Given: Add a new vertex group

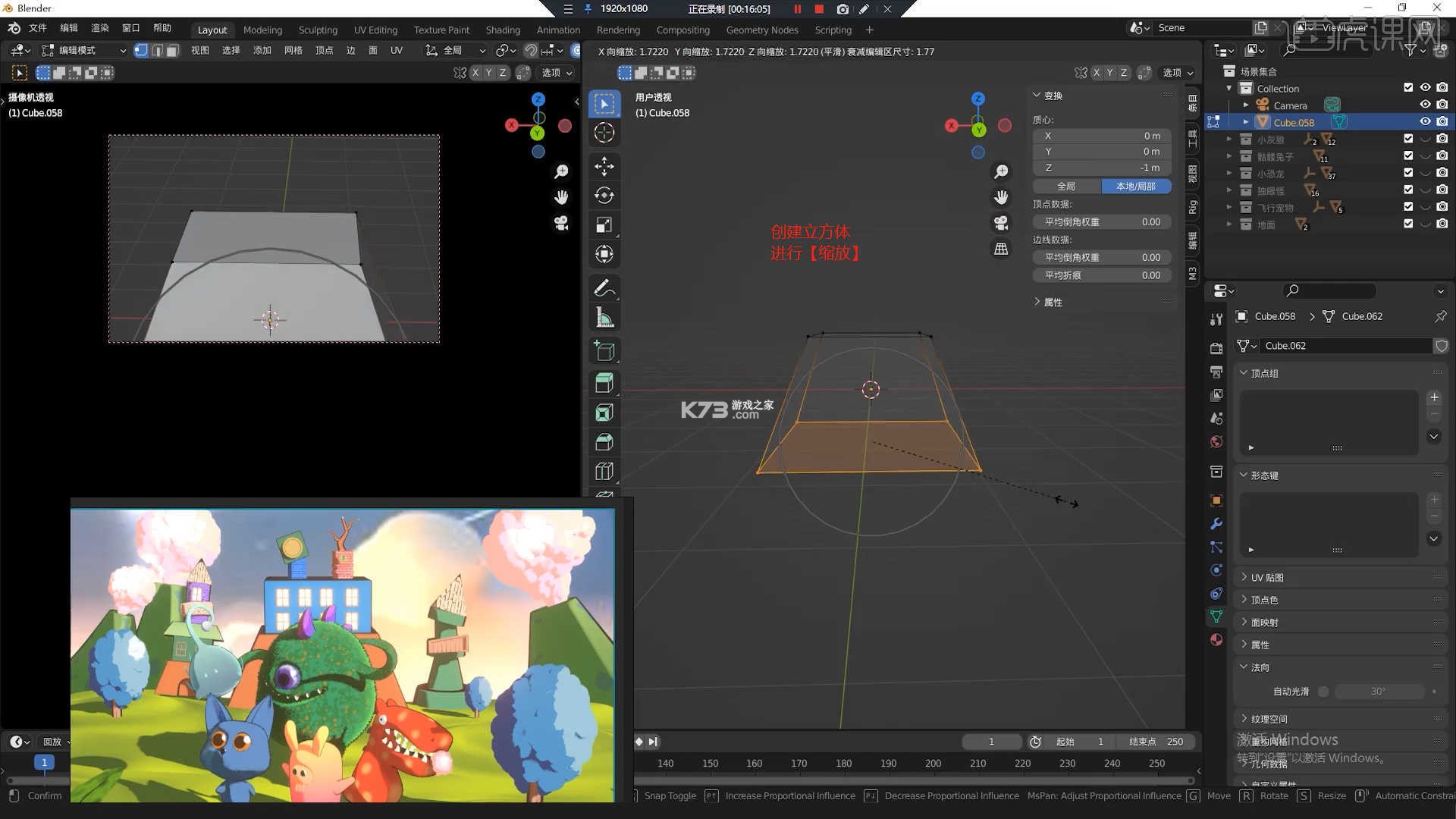Looking at the screenshot, I should click(1434, 397).
